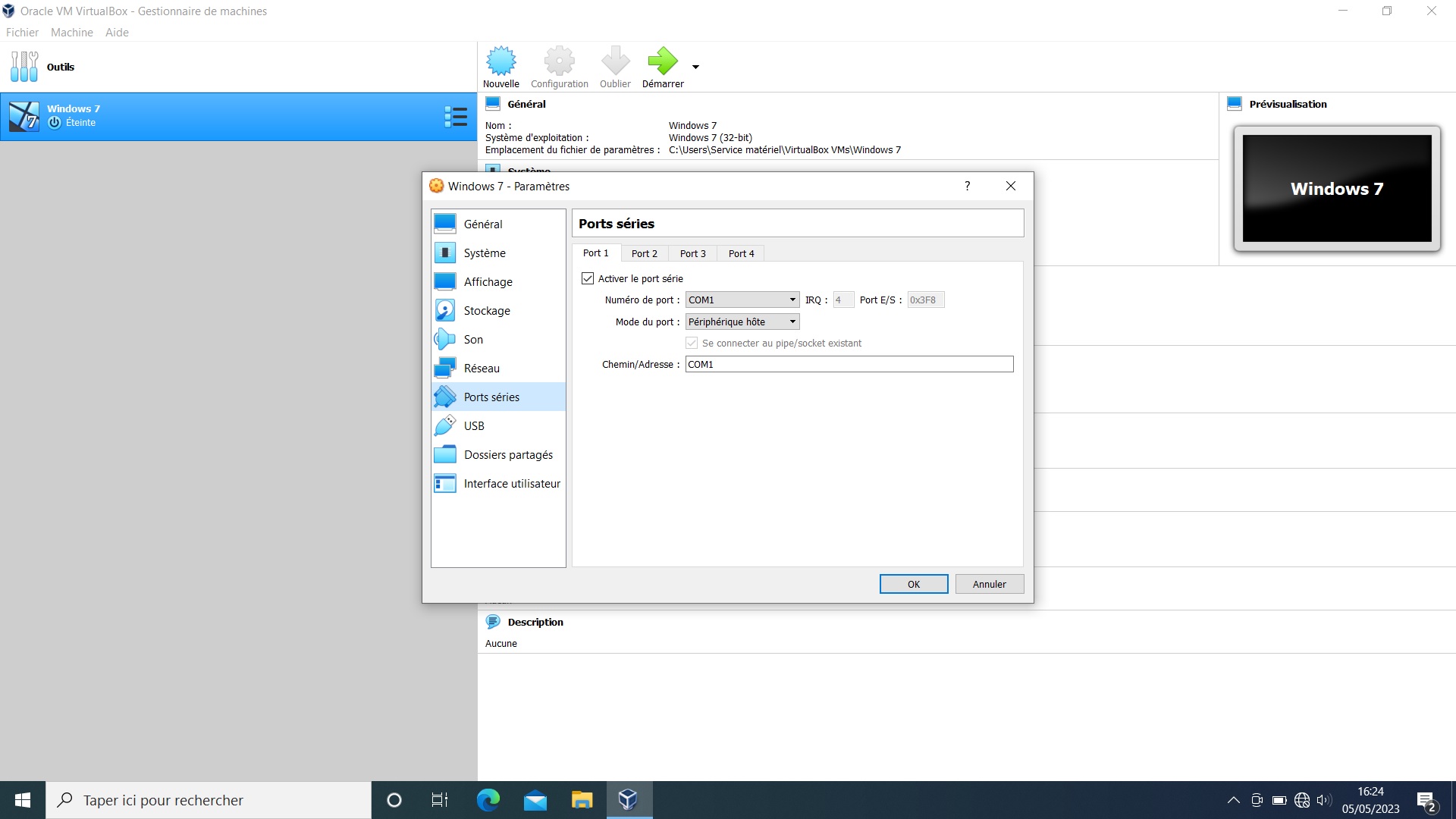
Task: Switch to the Port 2 tab
Action: click(644, 254)
